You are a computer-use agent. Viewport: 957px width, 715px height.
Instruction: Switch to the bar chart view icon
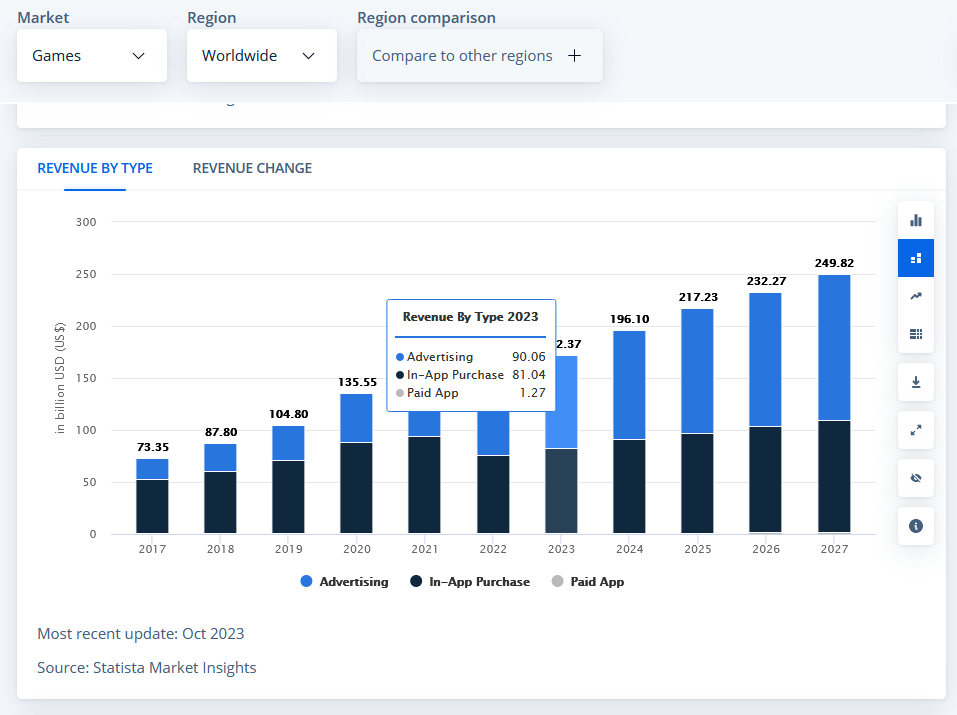pyautogui.click(x=915, y=220)
